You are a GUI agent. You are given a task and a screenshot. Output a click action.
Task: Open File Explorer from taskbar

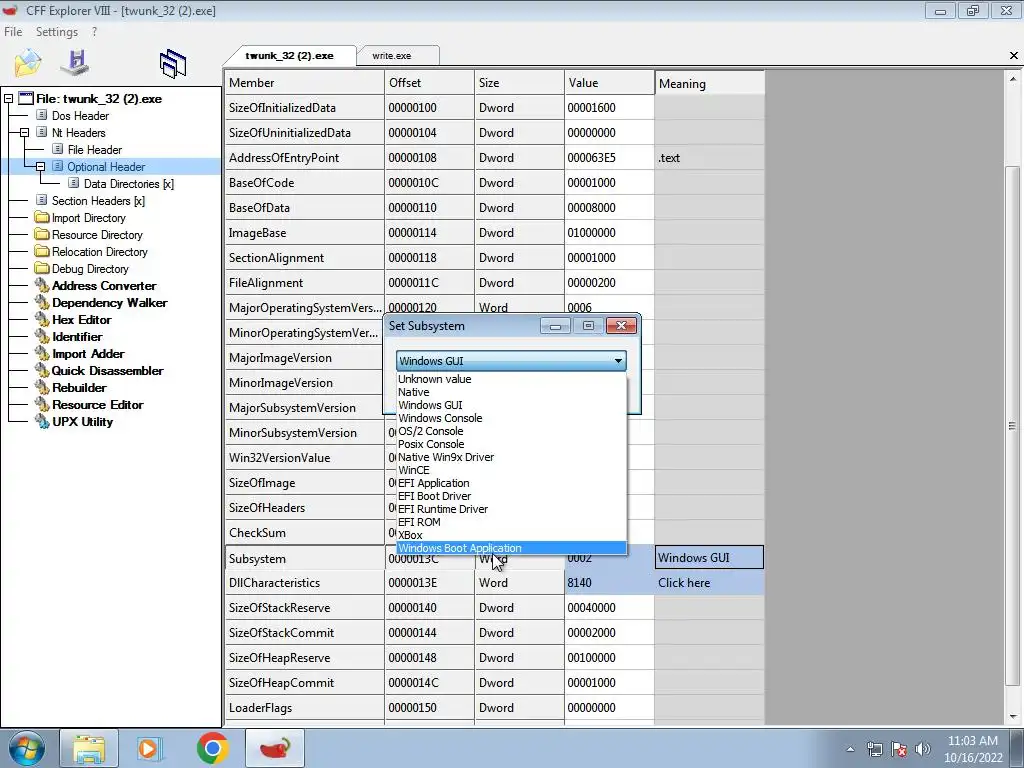tap(89, 748)
